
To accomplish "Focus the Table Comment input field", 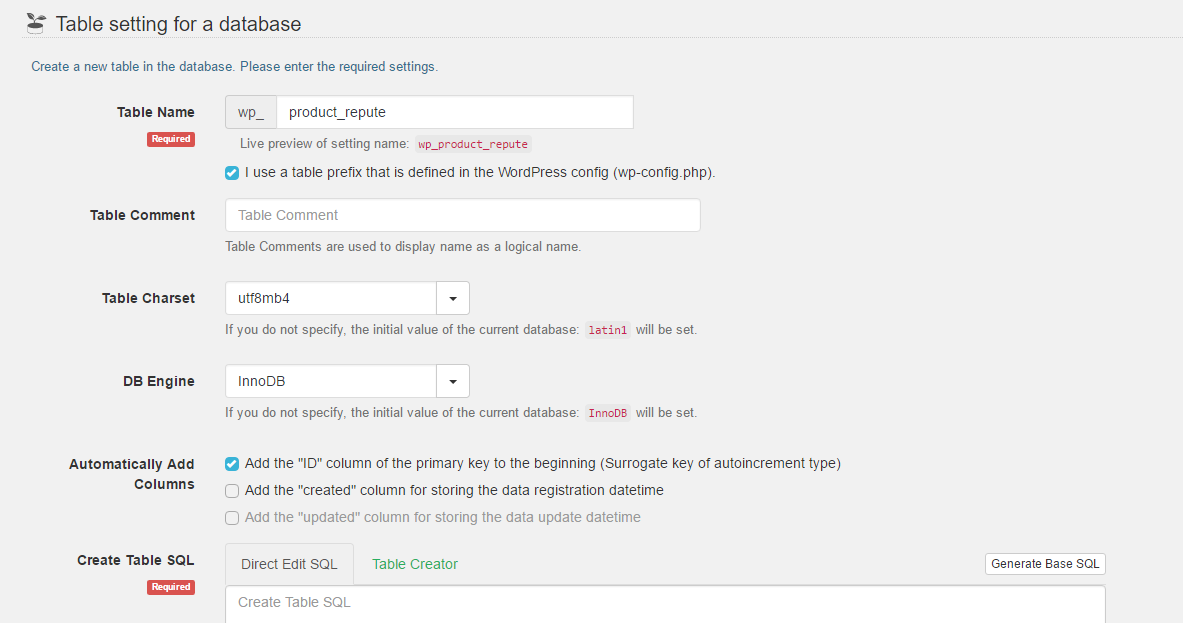I will (462, 215).
